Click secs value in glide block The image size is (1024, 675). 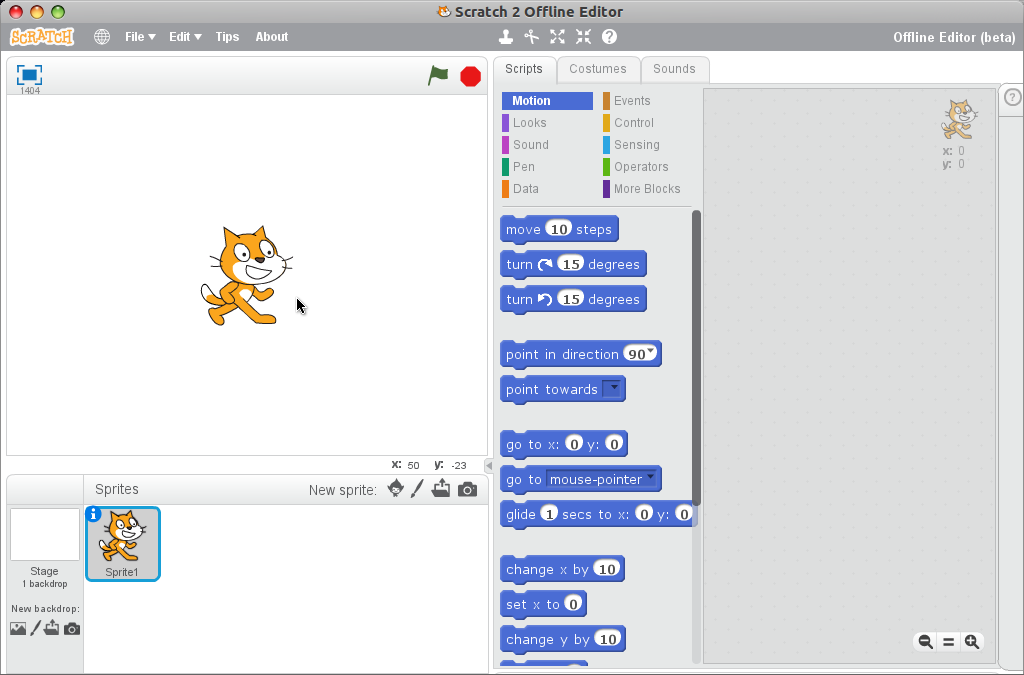(550, 514)
